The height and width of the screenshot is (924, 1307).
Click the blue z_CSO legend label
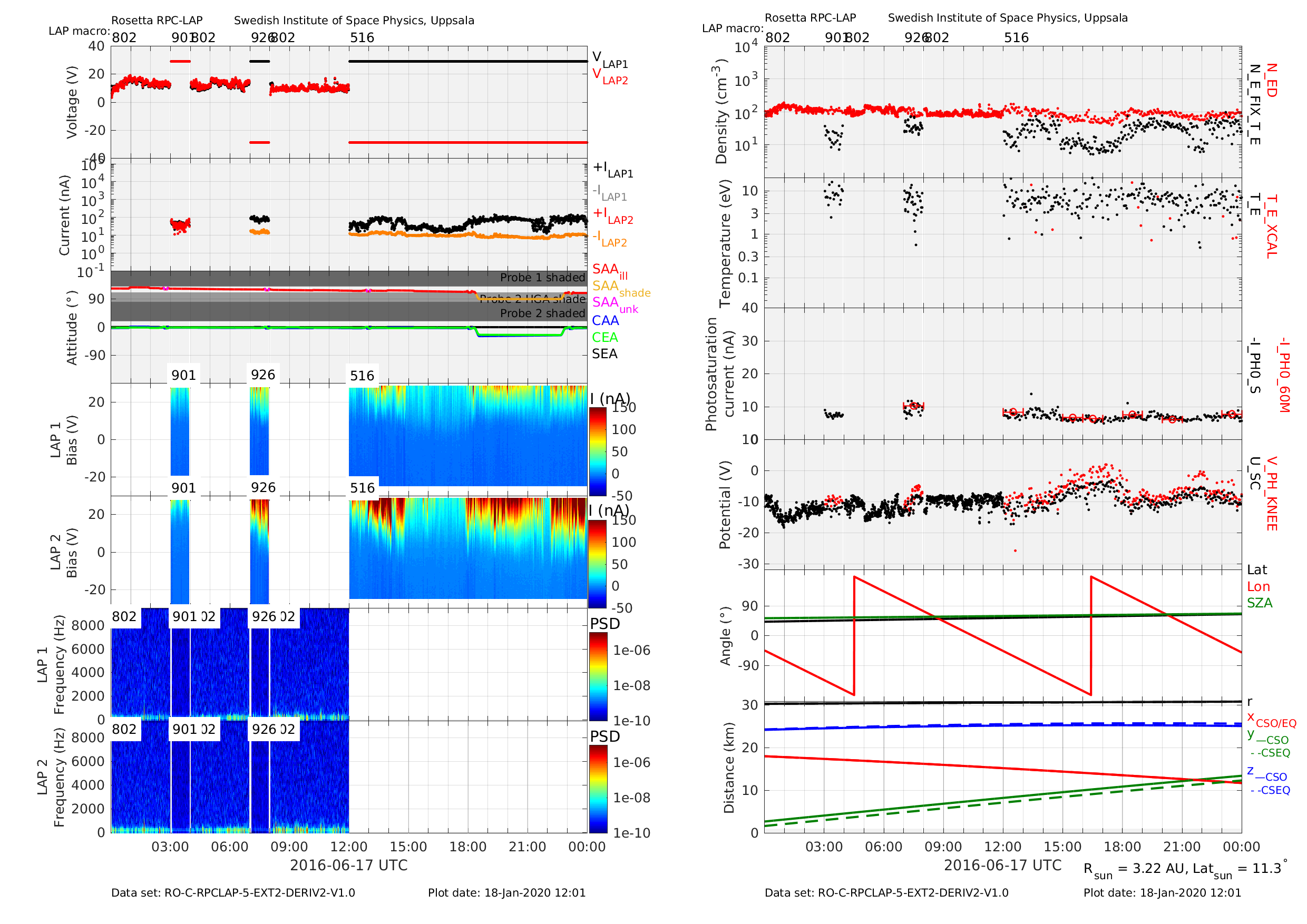(1266, 774)
